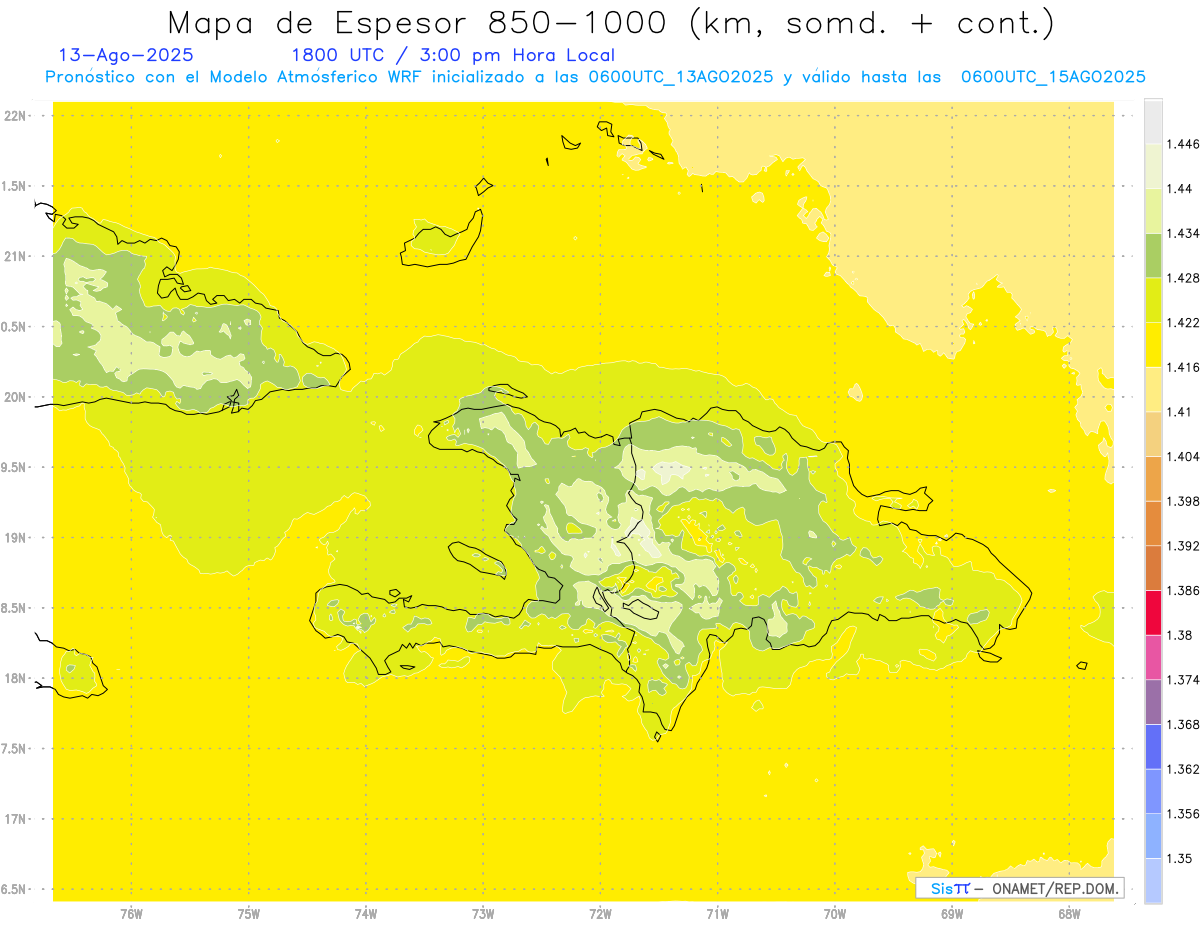Click the colorbar value '1.392'
Viewport: 1200px width, 927px height.
click(1184, 546)
